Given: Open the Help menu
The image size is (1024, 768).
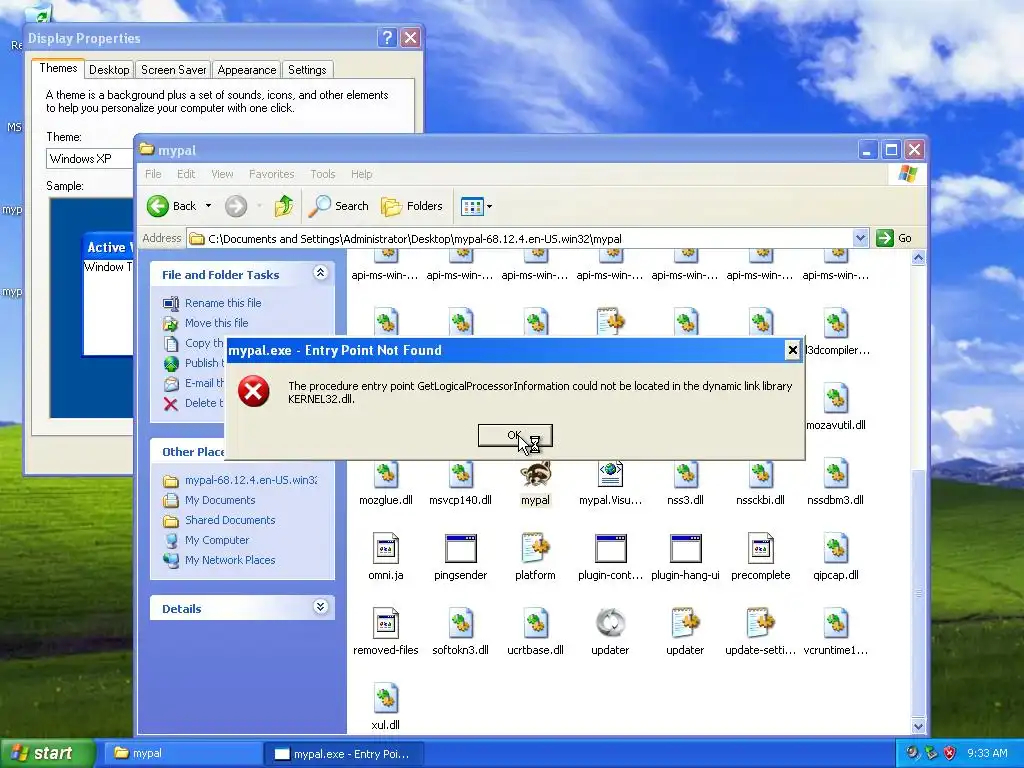Looking at the screenshot, I should 361,174.
